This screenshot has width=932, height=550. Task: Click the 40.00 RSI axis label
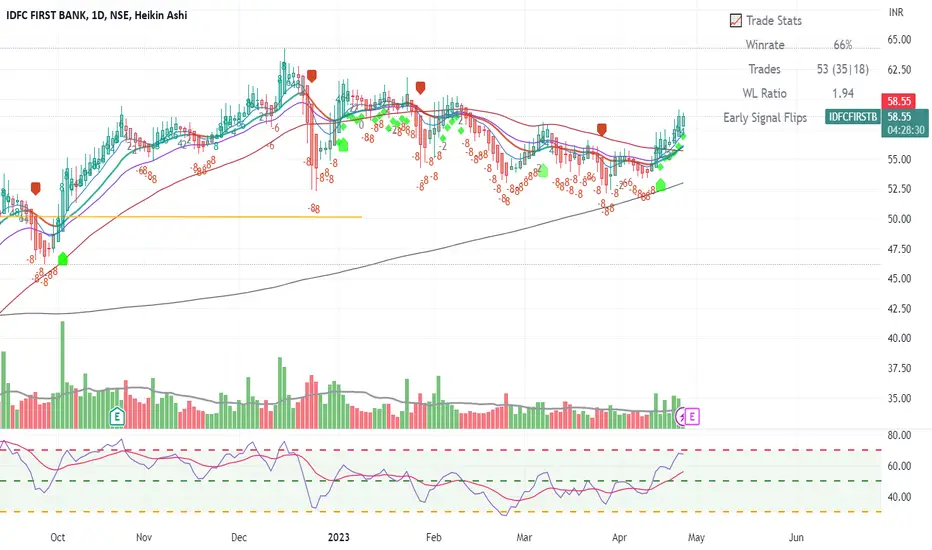click(899, 497)
